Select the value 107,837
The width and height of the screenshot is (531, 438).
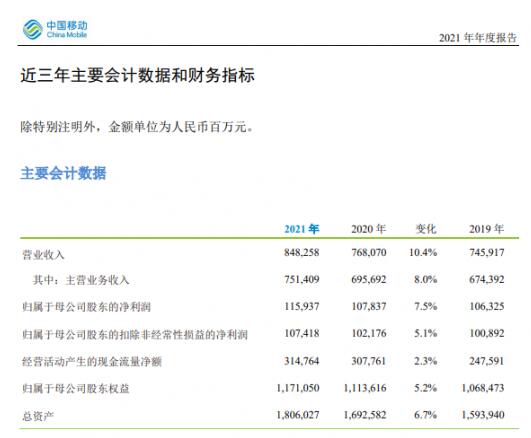(x=369, y=307)
